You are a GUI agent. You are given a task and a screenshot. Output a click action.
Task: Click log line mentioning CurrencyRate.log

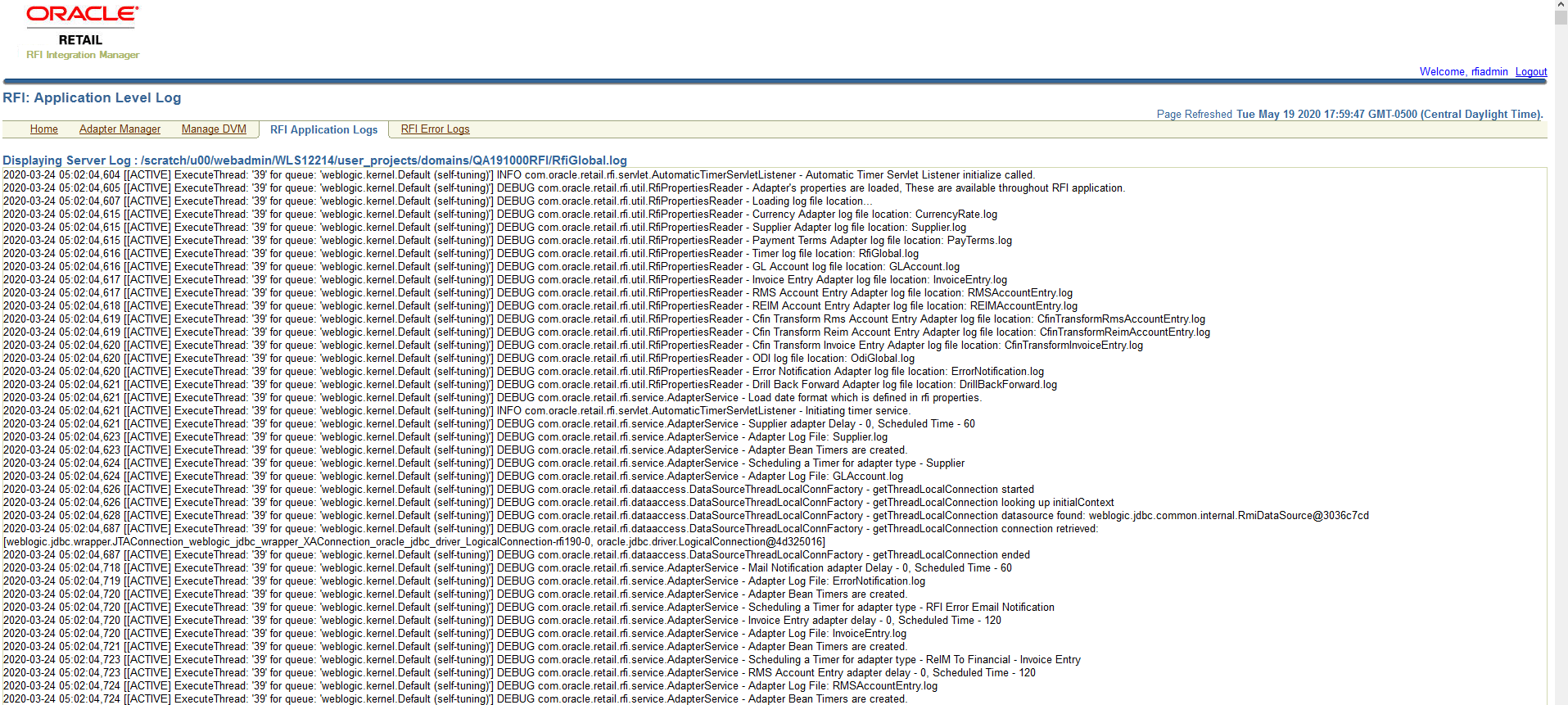point(500,215)
